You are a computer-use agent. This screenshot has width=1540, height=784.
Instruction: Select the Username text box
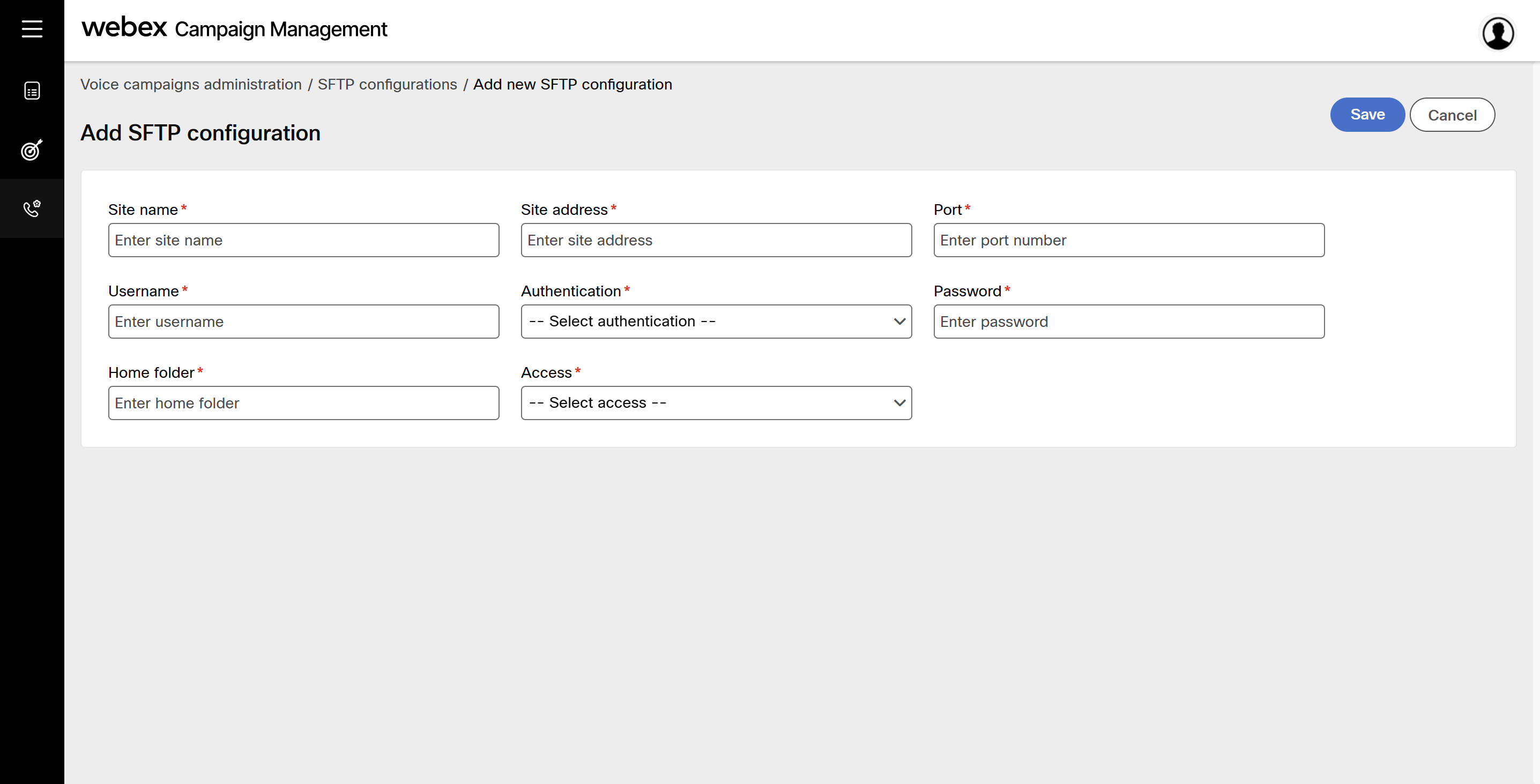[303, 322]
